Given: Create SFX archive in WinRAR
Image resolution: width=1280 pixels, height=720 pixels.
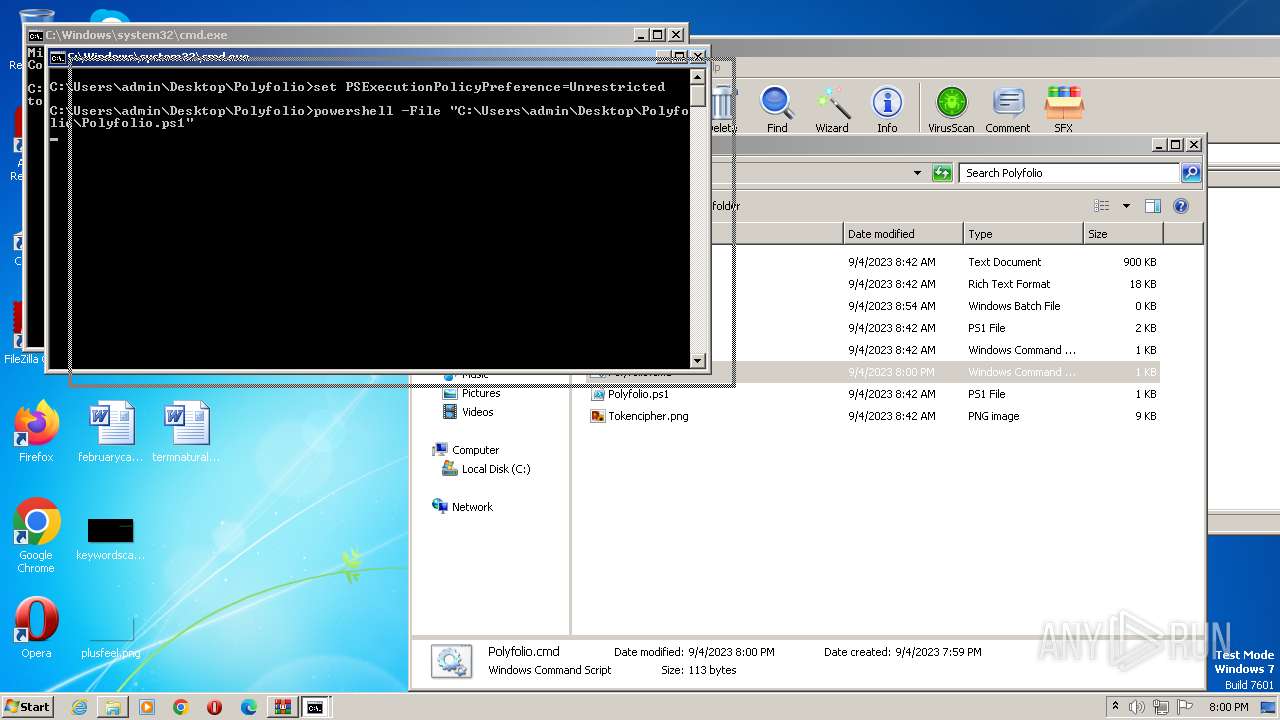Looking at the screenshot, I should (1063, 109).
